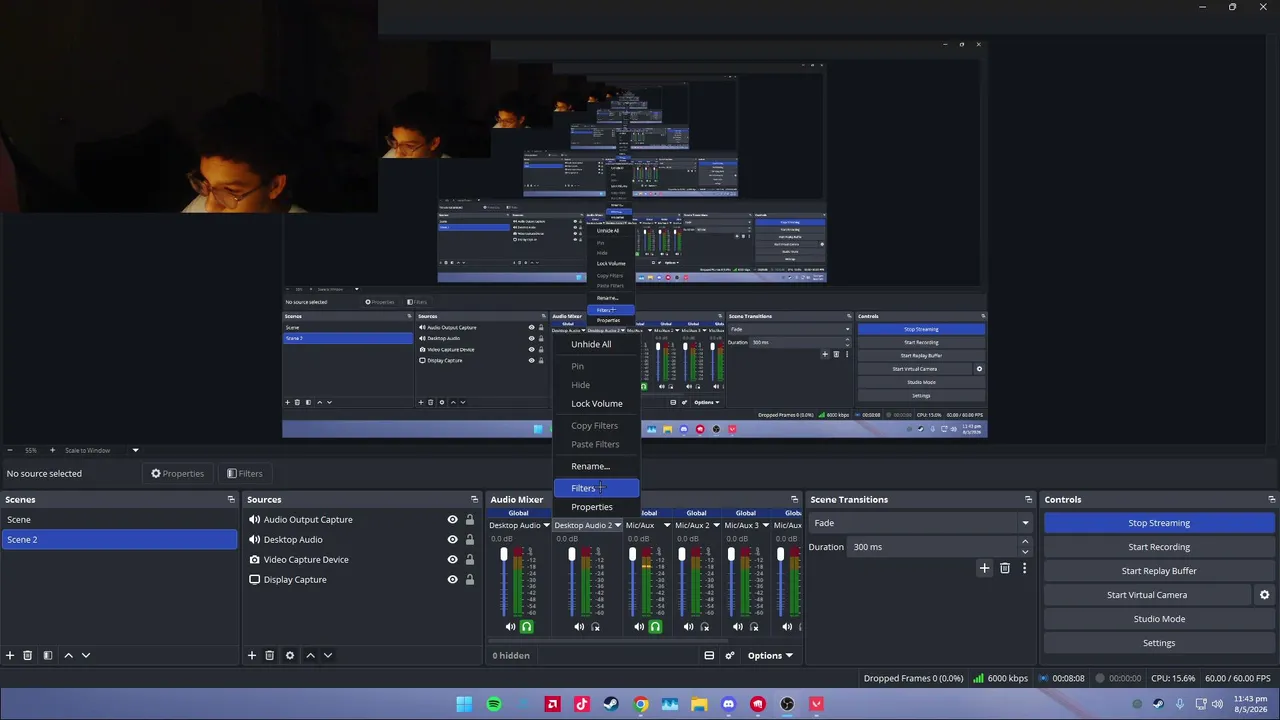The width and height of the screenshot is (1280, 720).
Task: Open scene filters icon in Scenes toolbar
Action: (x=47, y=655)
